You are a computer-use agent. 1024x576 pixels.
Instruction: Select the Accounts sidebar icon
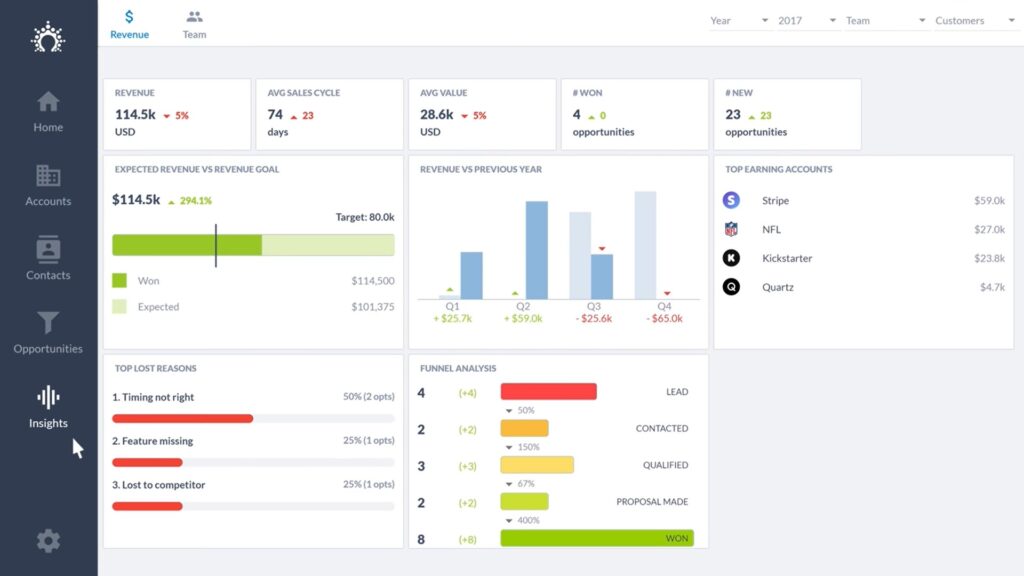(47, 185)
